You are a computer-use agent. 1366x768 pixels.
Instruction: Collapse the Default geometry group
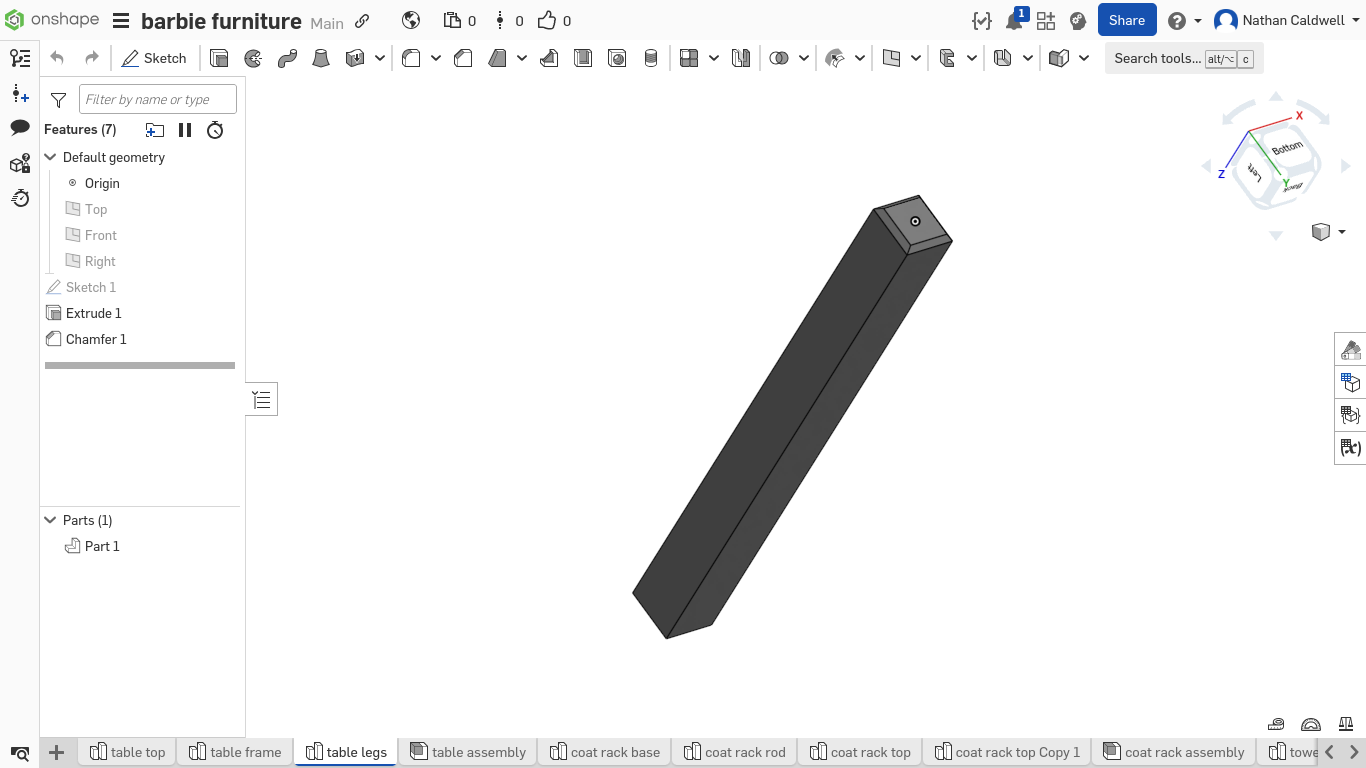pos(51,157)
